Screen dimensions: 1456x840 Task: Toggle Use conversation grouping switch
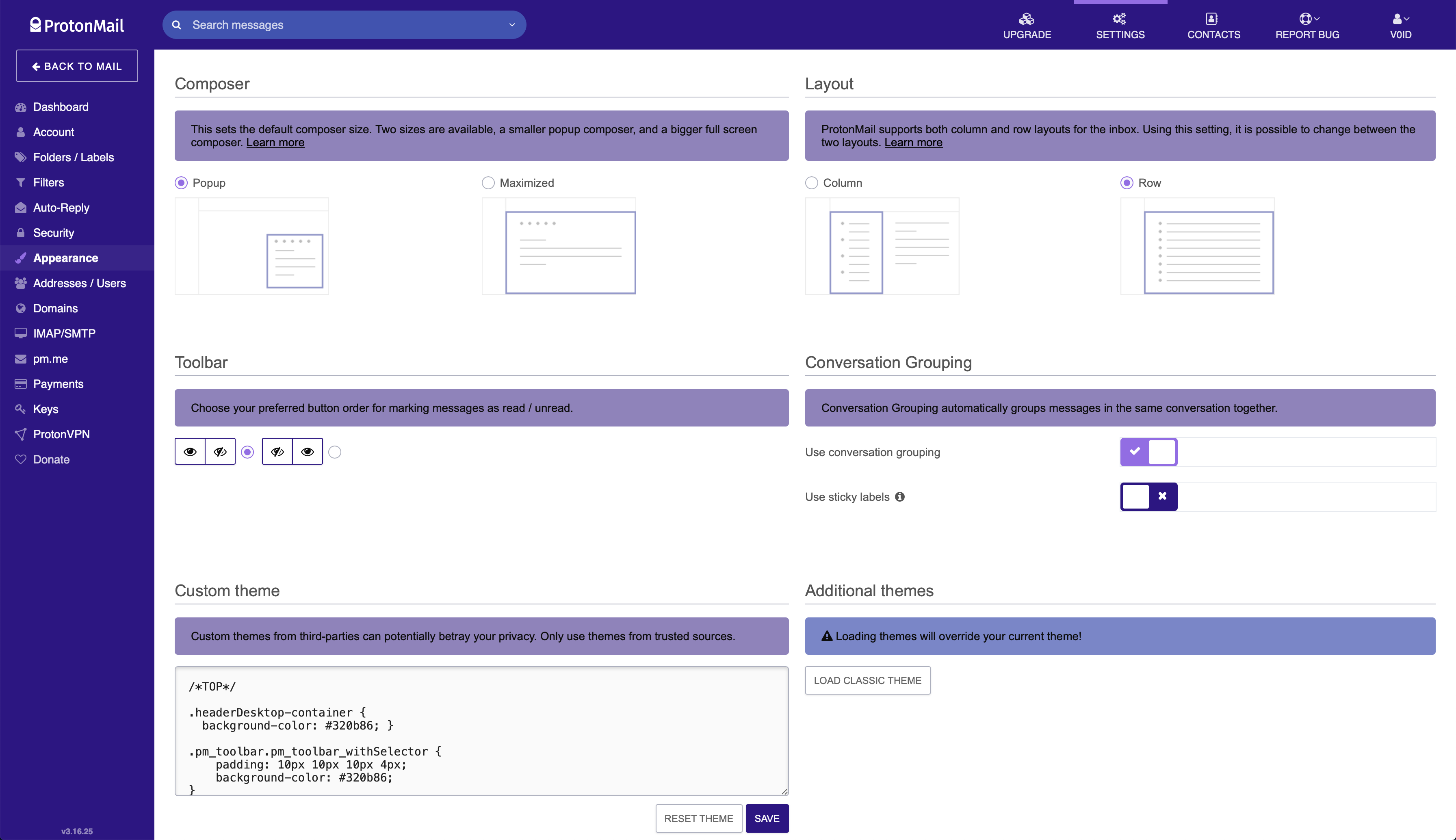(x=1148, y=452)
